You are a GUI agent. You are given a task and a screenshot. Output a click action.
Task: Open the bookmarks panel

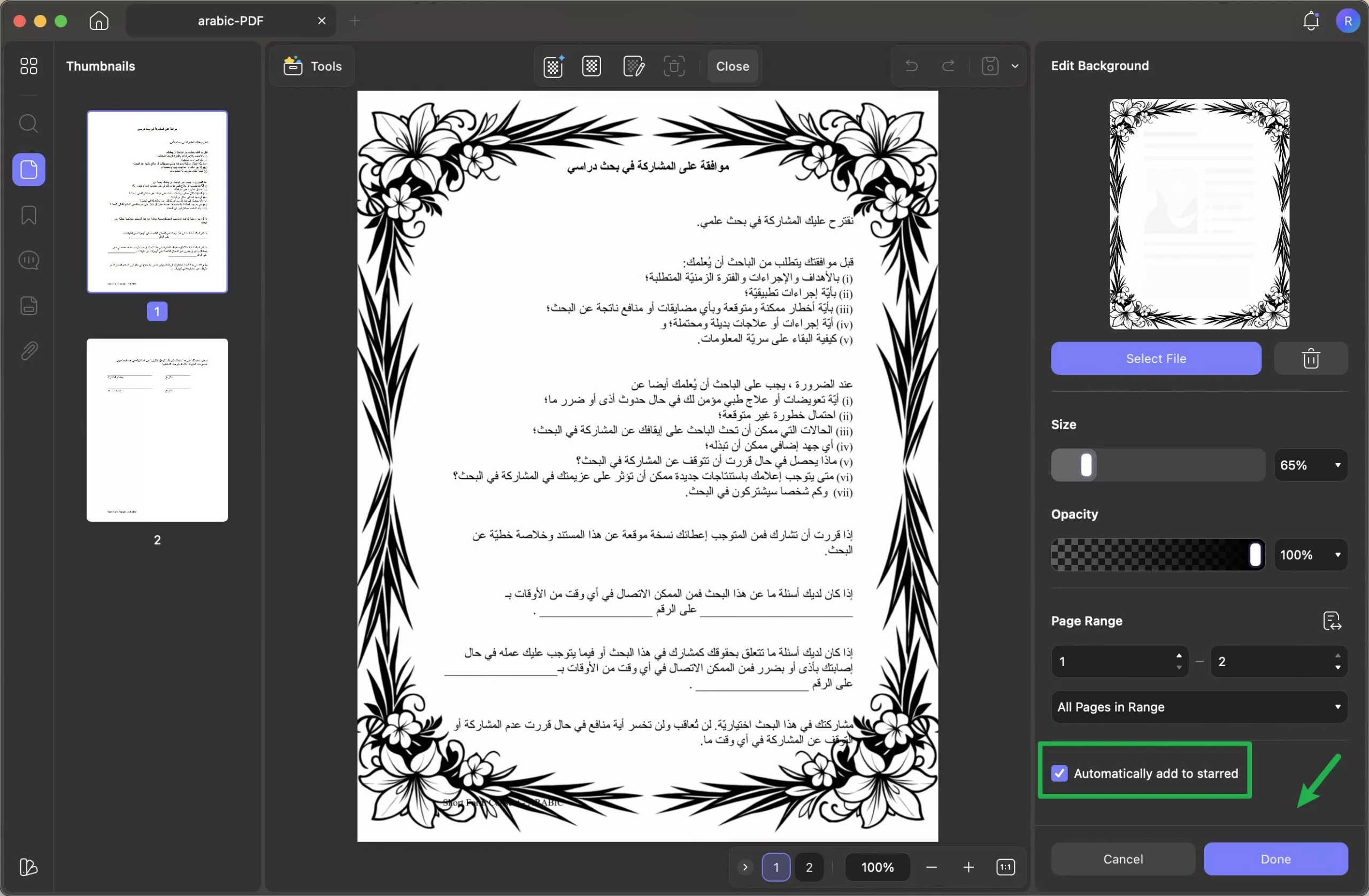pyautogui.click(x=28, y=215)
